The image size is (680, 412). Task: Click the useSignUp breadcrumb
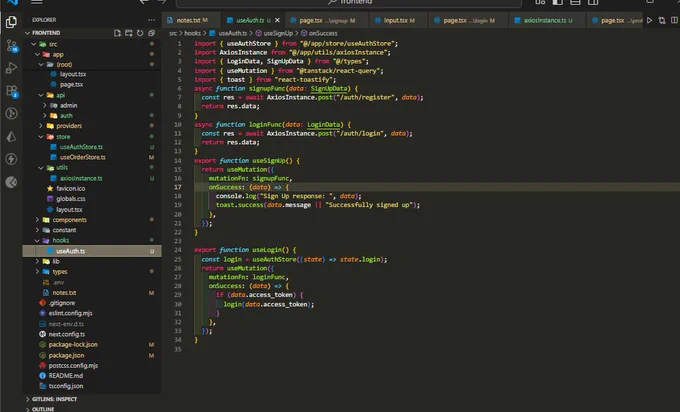(x=278, y=33)
